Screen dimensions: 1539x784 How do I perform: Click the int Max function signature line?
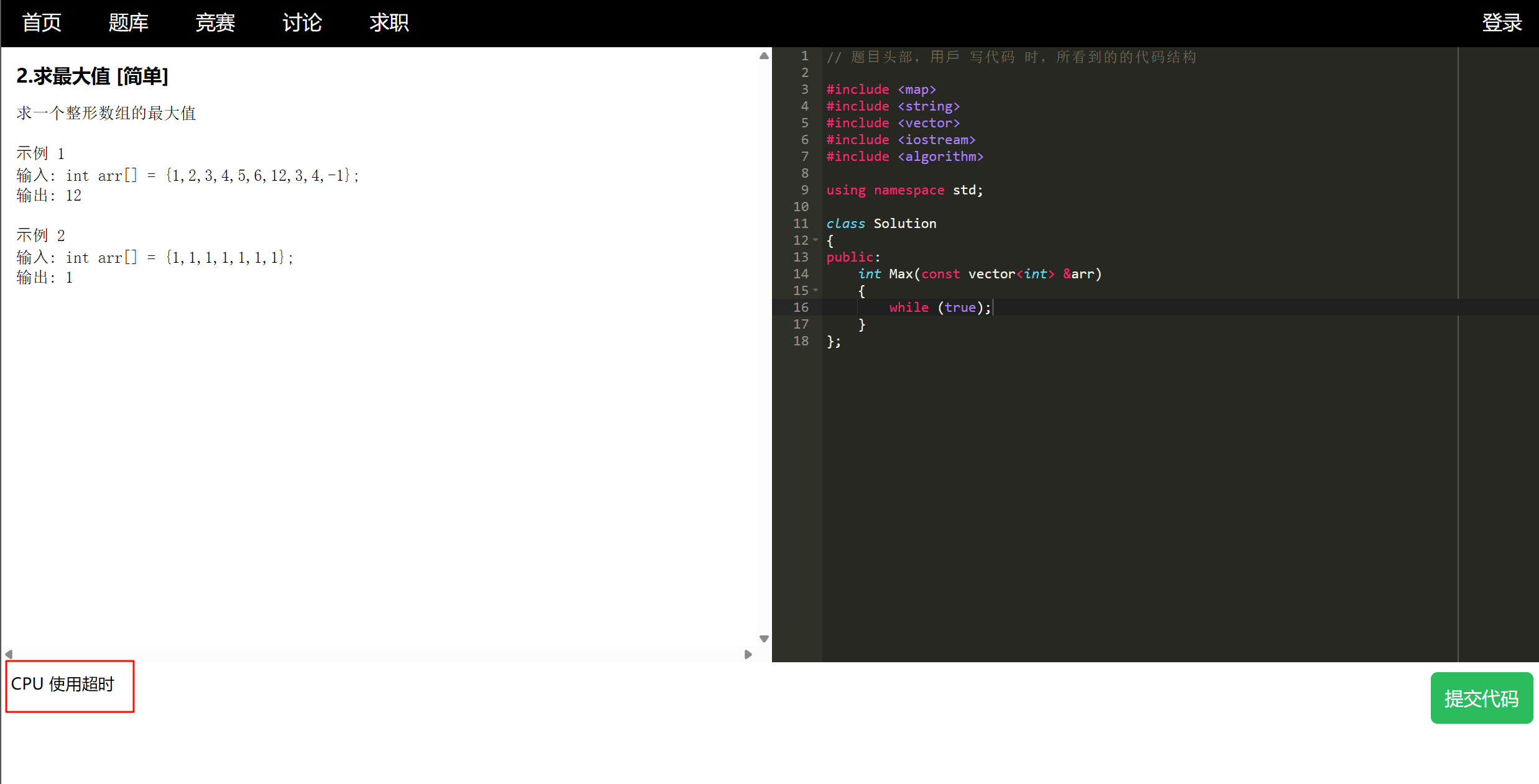980,274
